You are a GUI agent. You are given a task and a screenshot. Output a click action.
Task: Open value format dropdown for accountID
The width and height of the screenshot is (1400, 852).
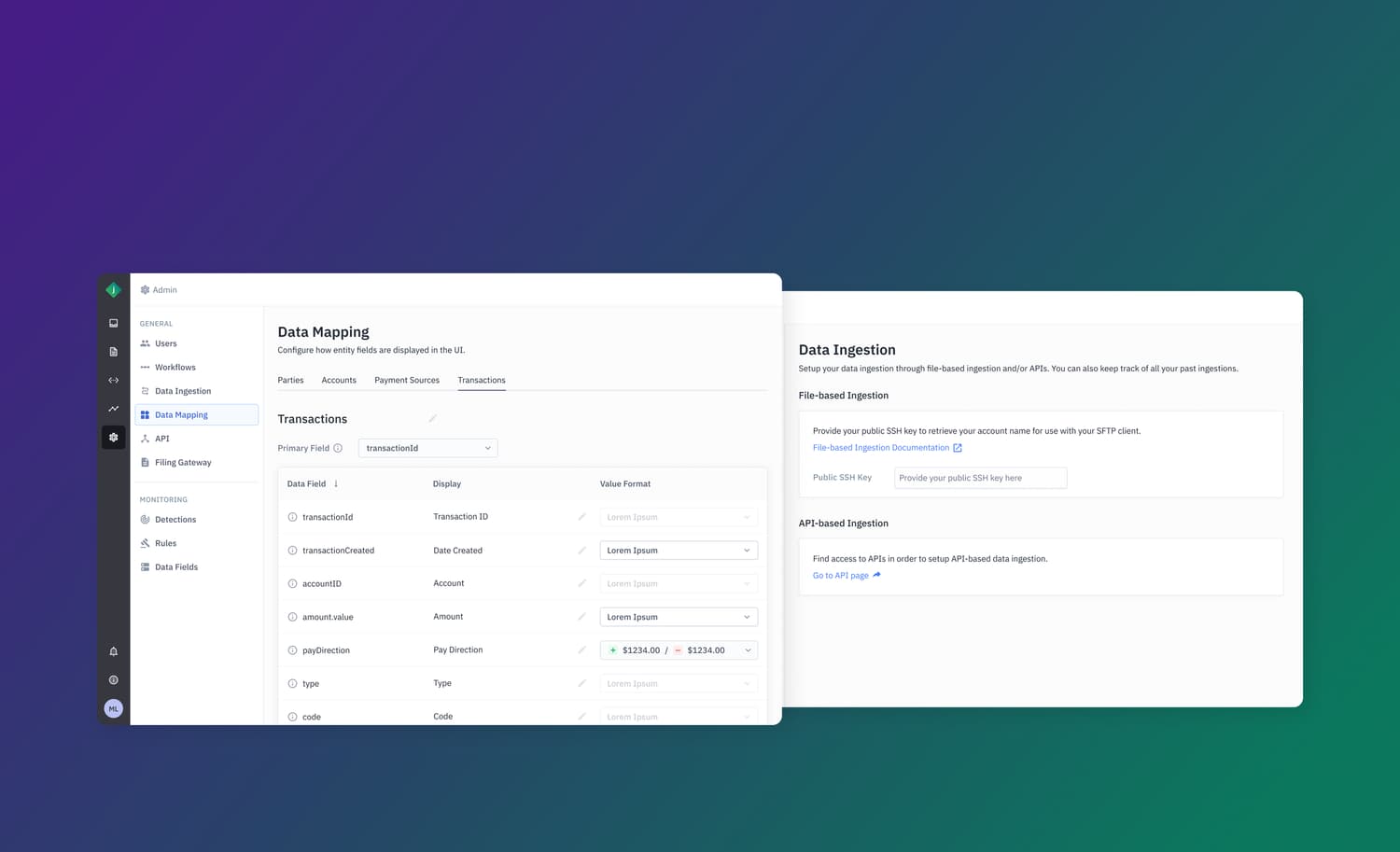tap(679, 584)
